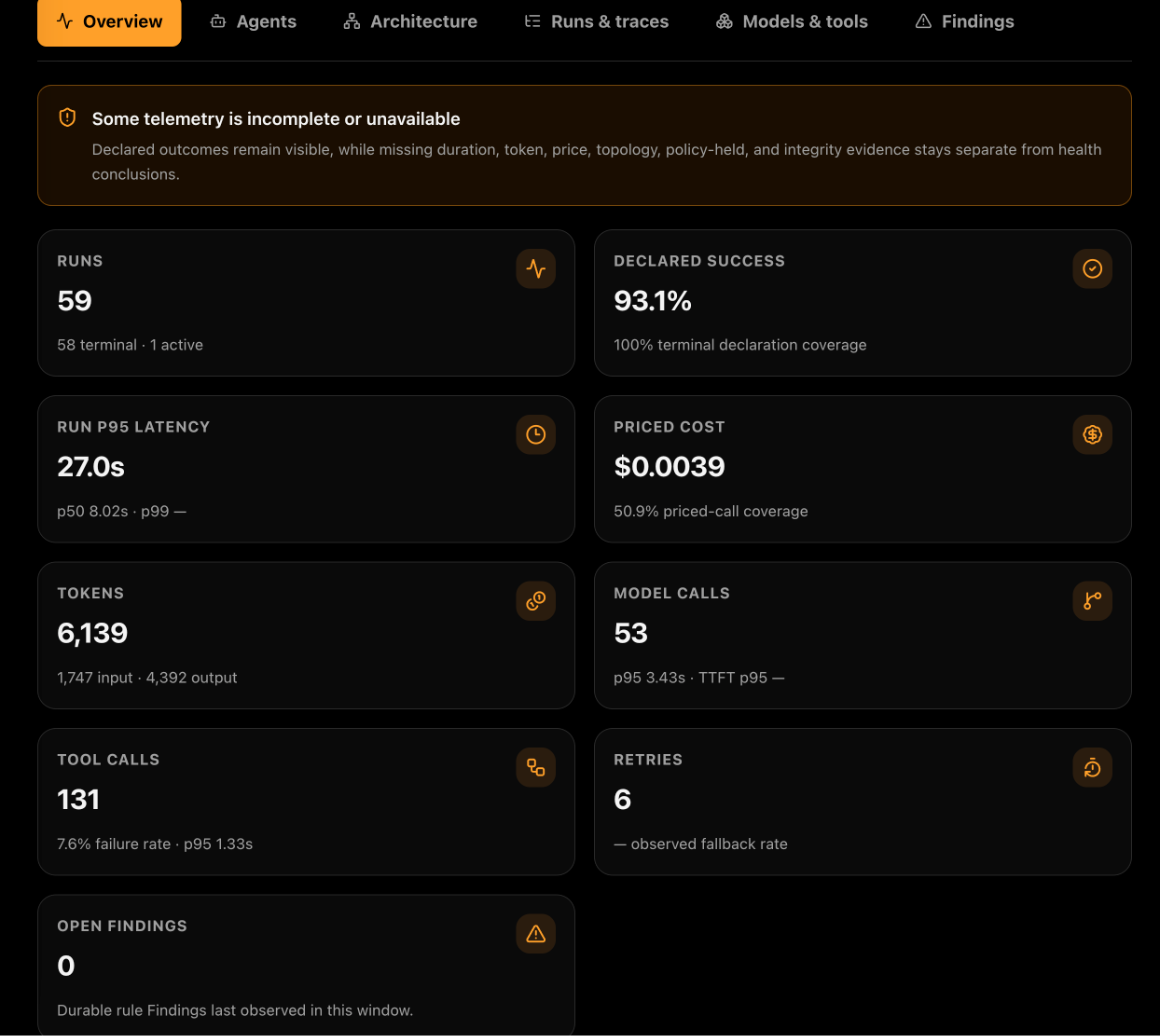
Task: Click '— observed fallback rate' text
Action: pos(701,844)
